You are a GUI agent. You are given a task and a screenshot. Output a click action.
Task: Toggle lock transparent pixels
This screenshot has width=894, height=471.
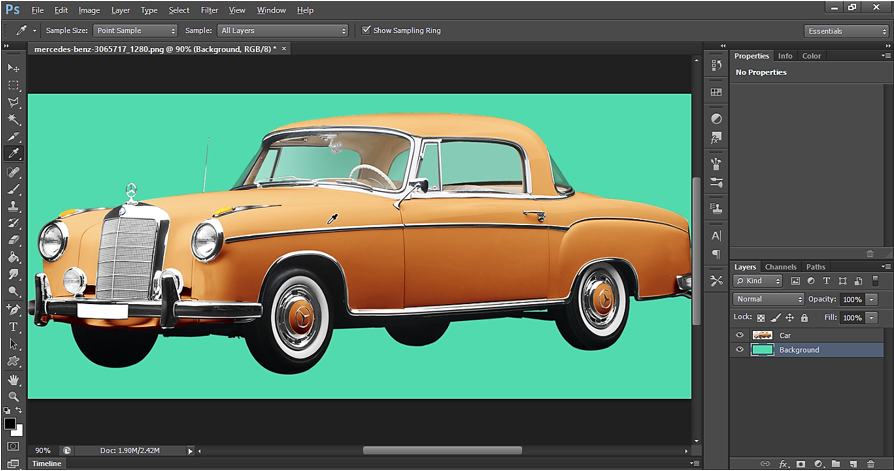761,318
